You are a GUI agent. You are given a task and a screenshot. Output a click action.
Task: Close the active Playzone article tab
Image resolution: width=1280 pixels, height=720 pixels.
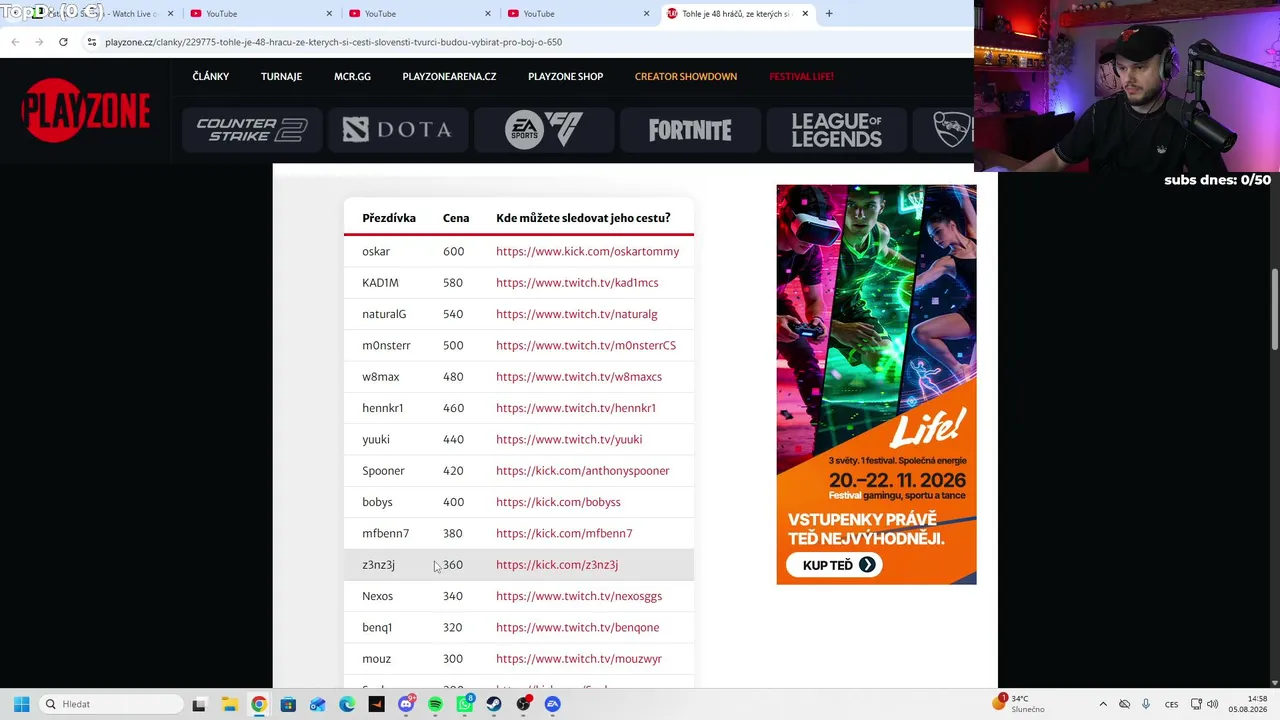coord(805,14)
